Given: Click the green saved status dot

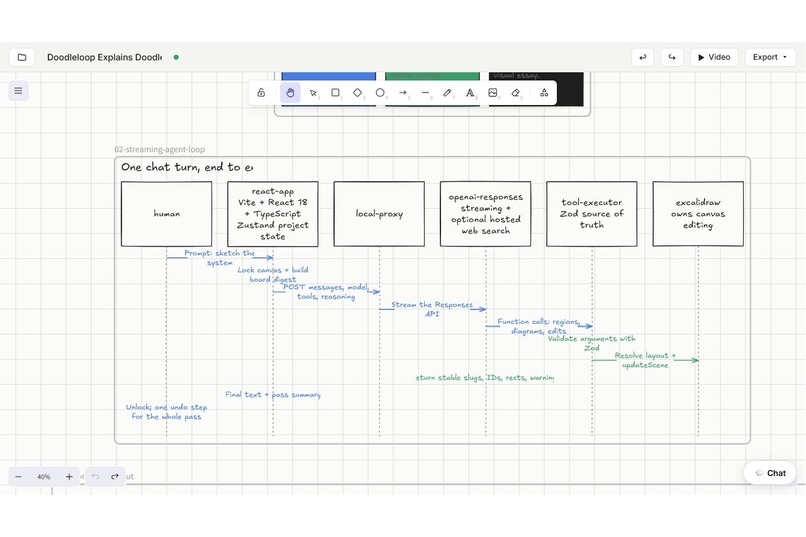Looking at the screenshot, I should coord(176,57).
